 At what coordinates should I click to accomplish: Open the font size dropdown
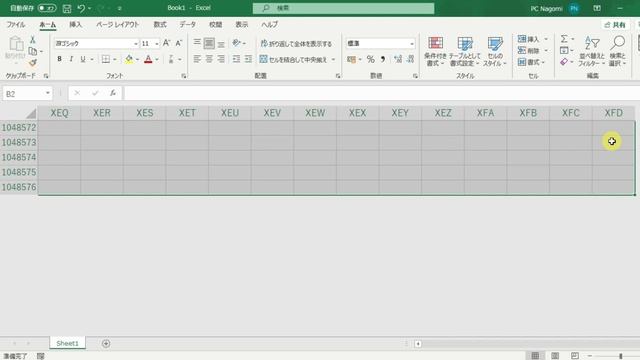[x=157, y=44]
